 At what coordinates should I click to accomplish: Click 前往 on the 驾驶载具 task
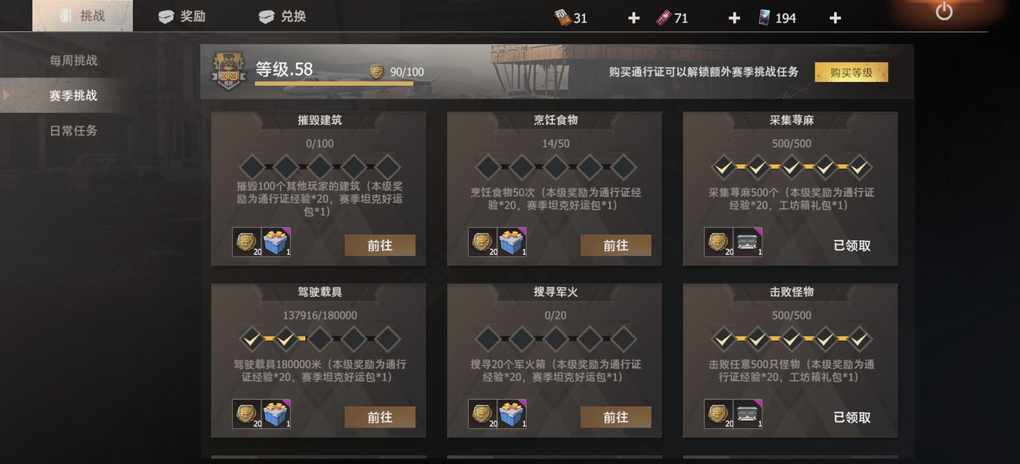[x=380, y=417]
